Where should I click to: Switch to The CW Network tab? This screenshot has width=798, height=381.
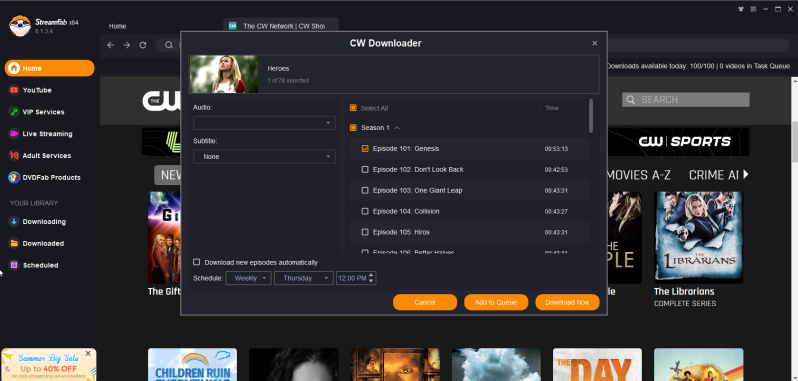pos(280,25)
